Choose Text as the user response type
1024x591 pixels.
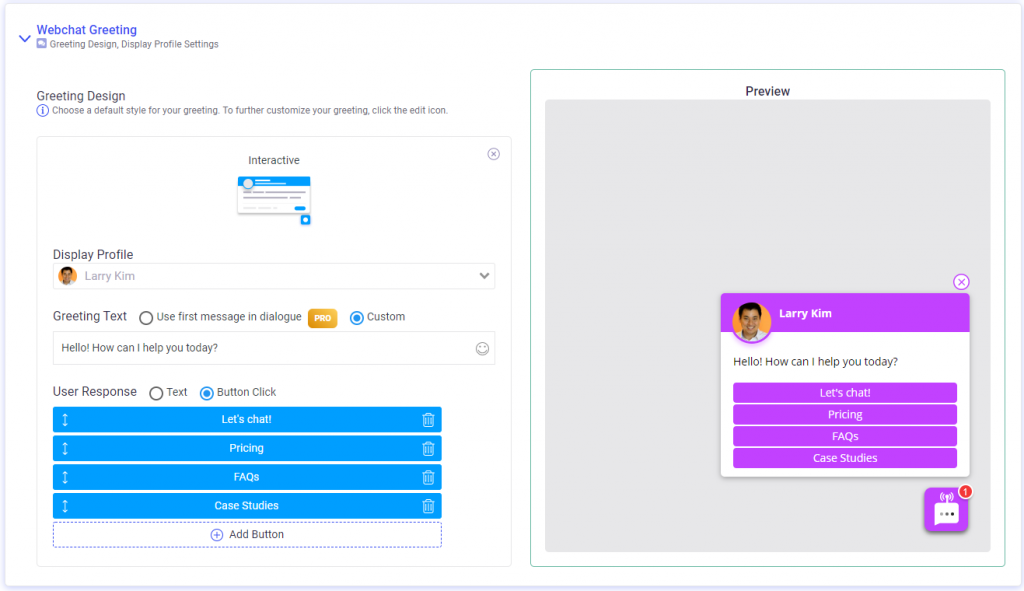(x=156, y=393)
